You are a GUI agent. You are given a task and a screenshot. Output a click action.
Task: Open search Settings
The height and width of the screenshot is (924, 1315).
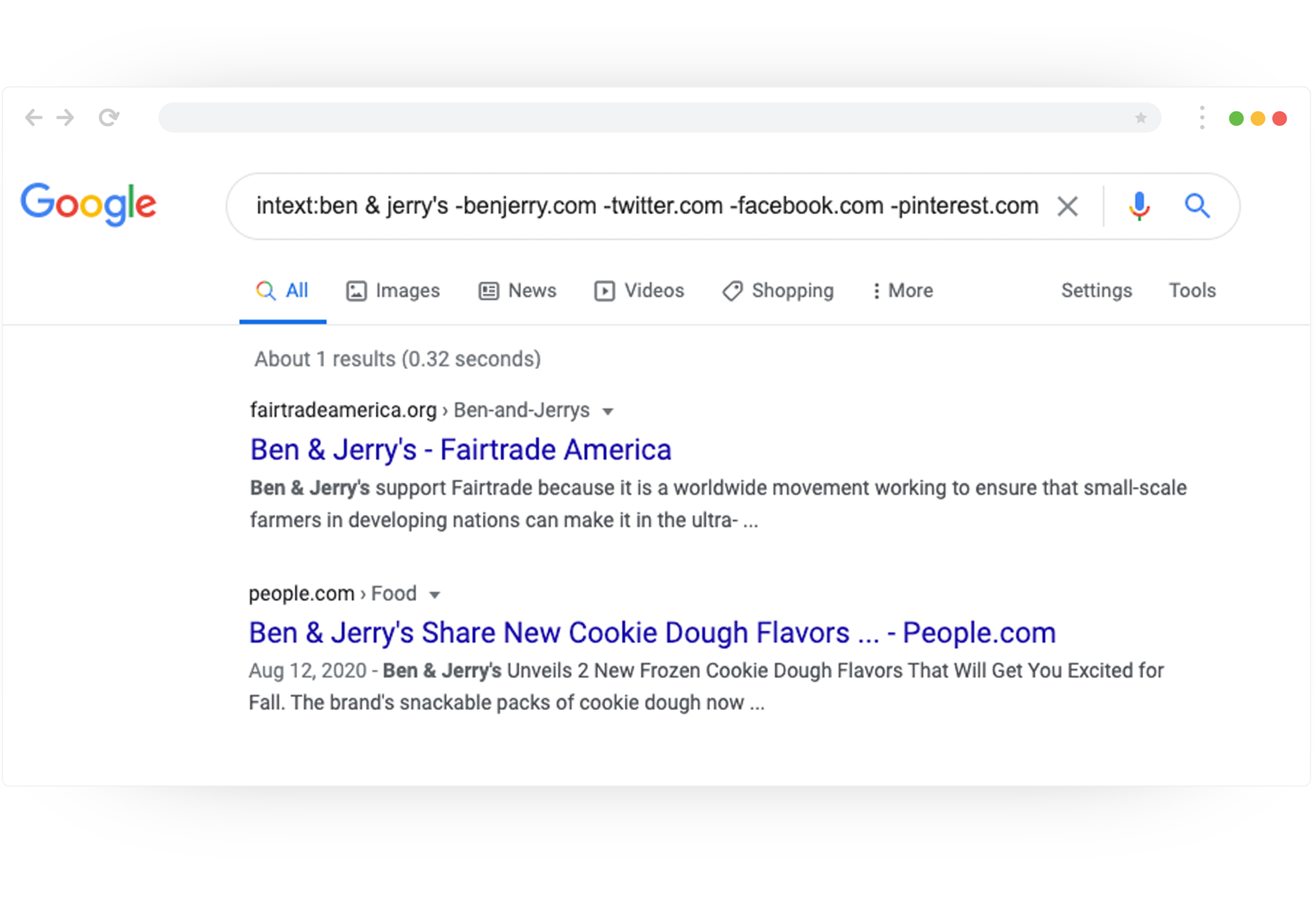[x=1096, y=291]
